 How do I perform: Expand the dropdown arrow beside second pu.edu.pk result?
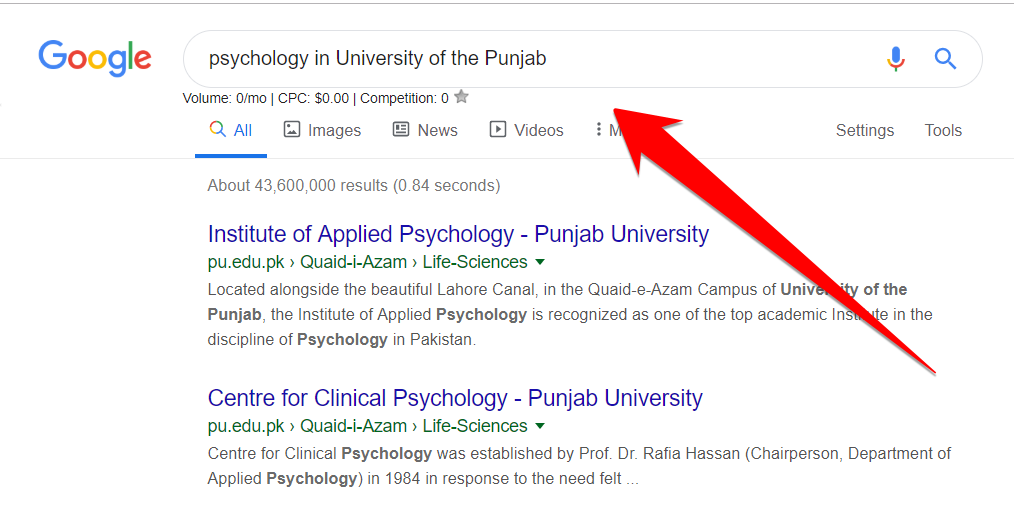tap(540, 426)
